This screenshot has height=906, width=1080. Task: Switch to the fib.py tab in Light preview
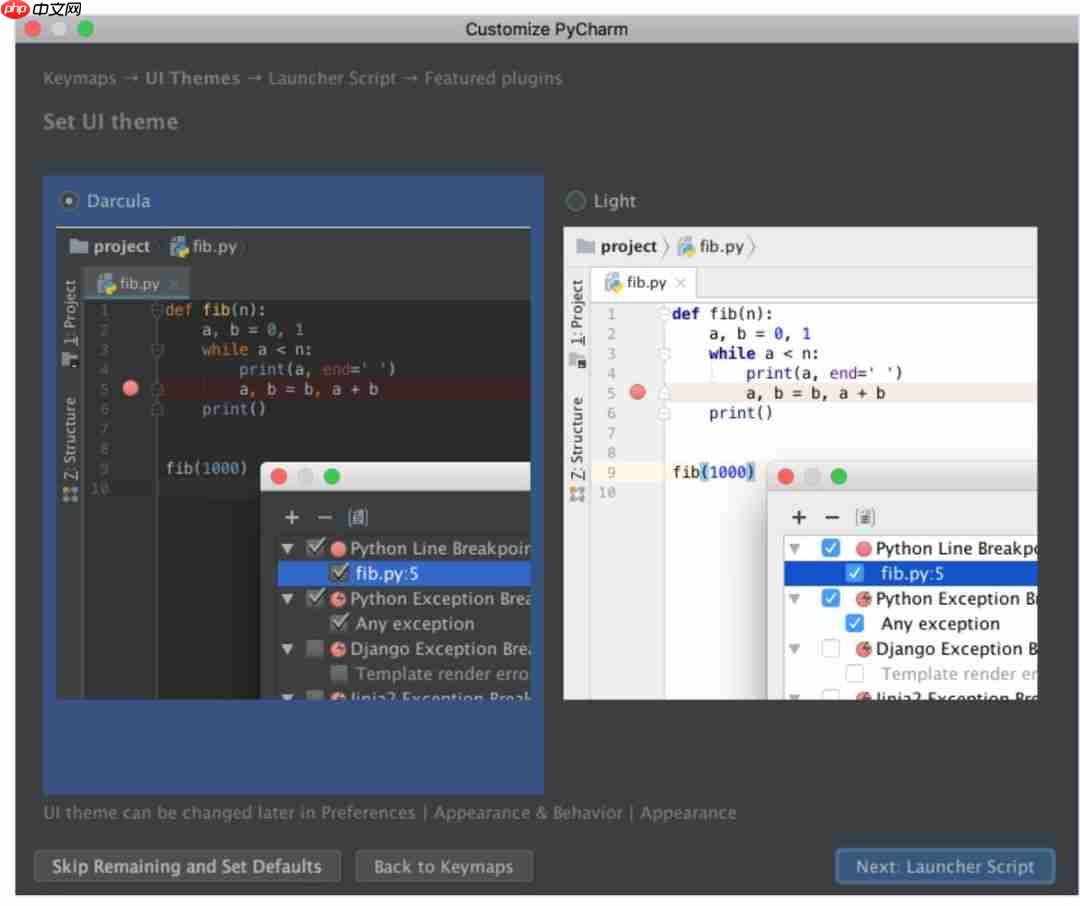point(645,283)
